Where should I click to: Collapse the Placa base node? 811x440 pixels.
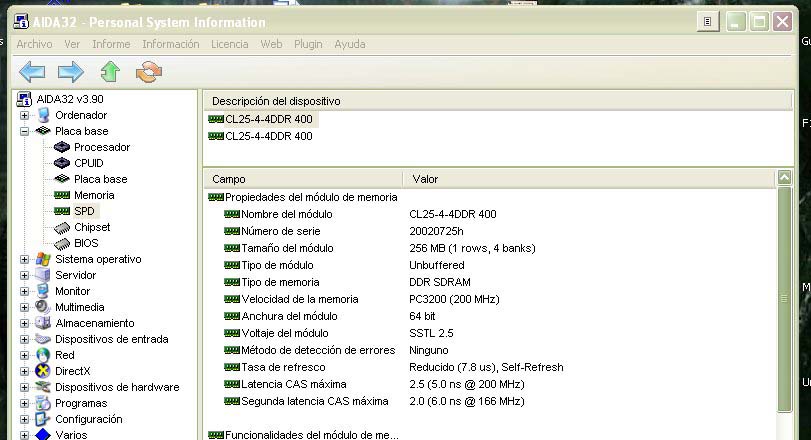point(24,131)
